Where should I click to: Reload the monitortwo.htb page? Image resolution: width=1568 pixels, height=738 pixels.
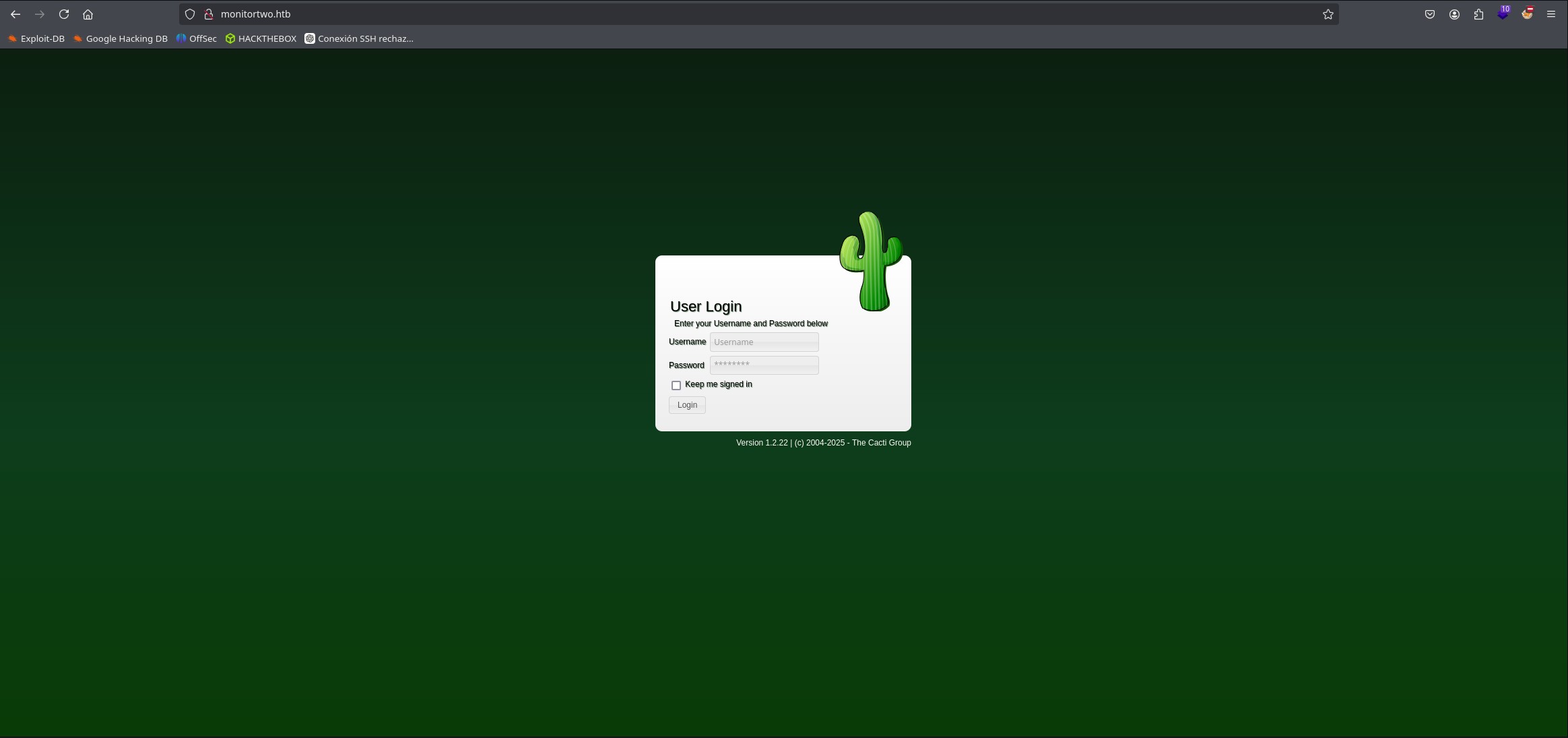point(64,14)
